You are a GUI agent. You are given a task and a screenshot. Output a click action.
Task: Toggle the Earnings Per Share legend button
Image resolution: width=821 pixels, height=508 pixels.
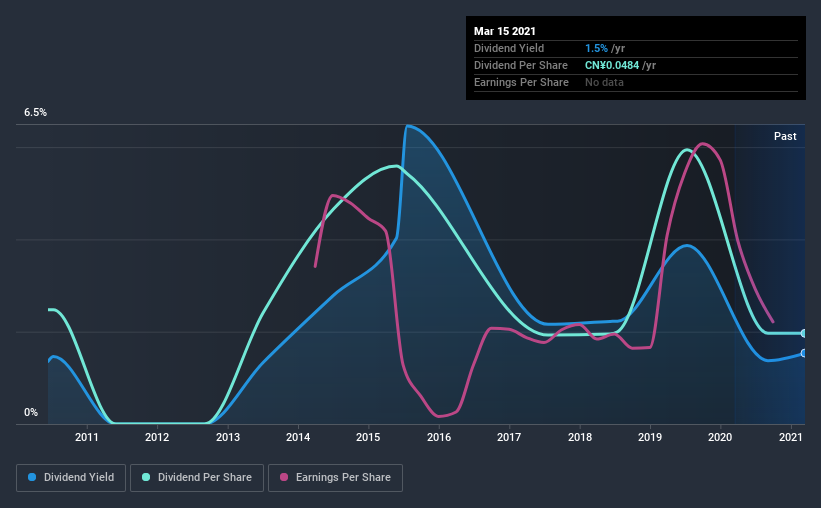[x=335, y=478]
